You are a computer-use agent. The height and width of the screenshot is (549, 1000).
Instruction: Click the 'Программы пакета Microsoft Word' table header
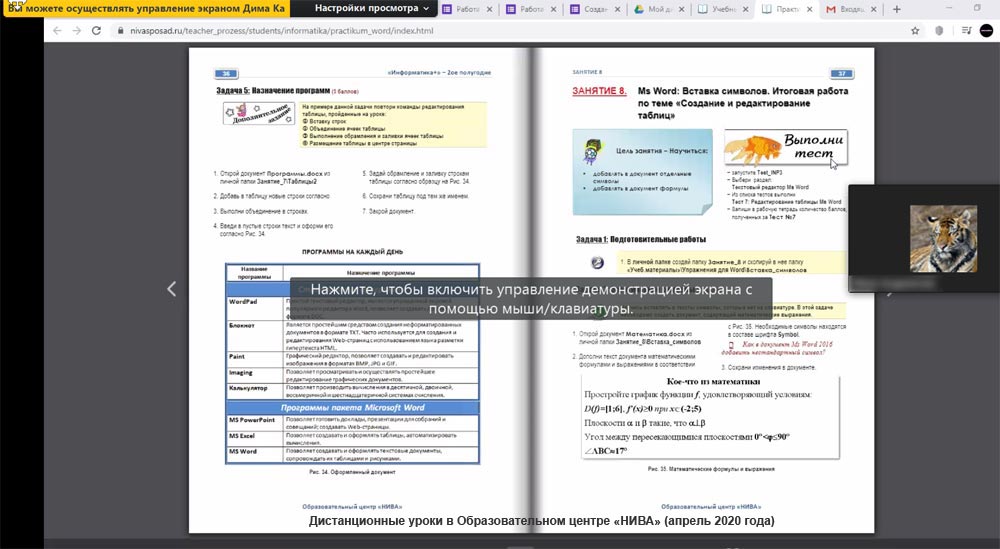click(353, 407)
